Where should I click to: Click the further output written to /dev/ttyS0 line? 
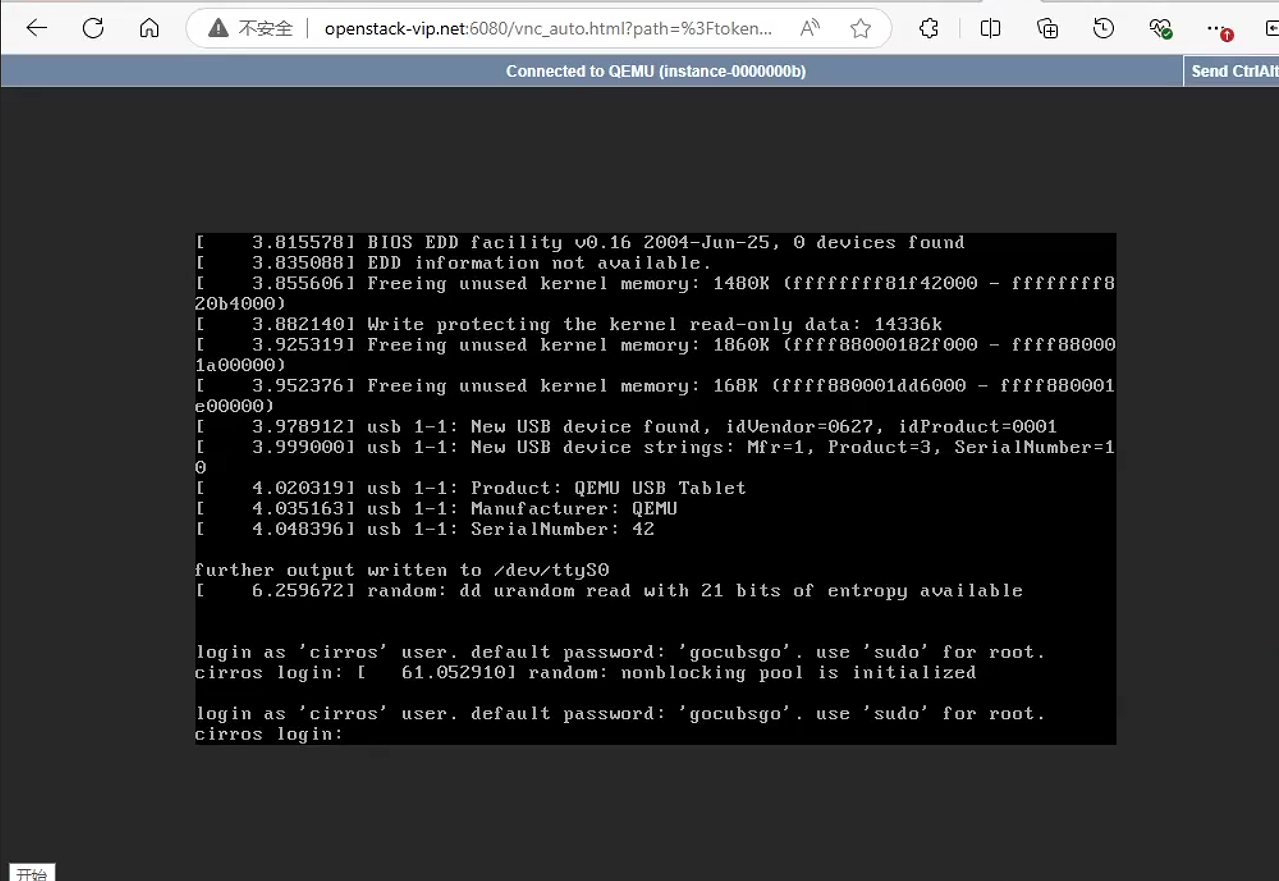[x=402, y=570]
